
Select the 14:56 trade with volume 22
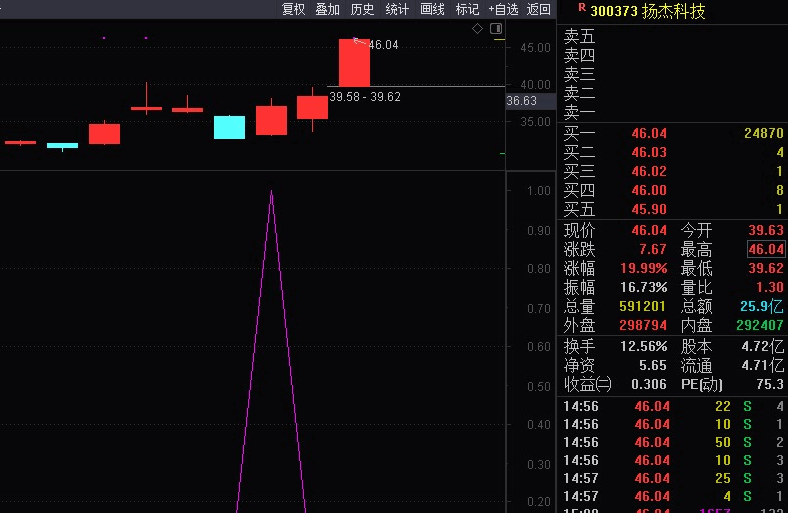pos(672,406)
